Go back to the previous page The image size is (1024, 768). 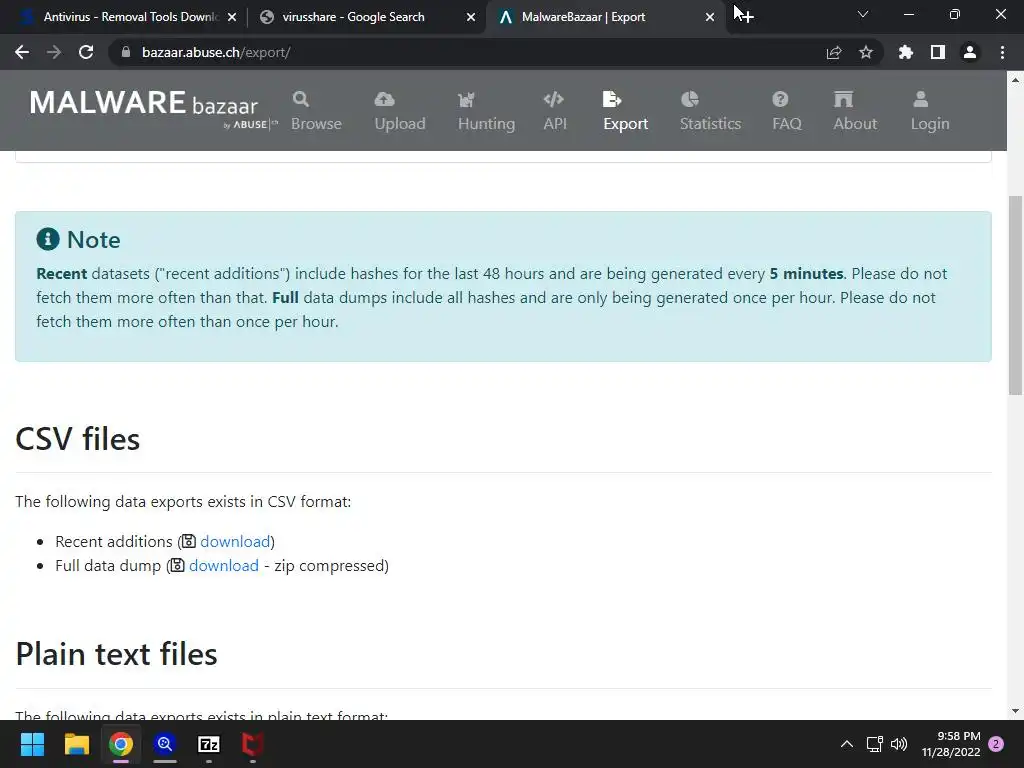click(x=22, y=52)
